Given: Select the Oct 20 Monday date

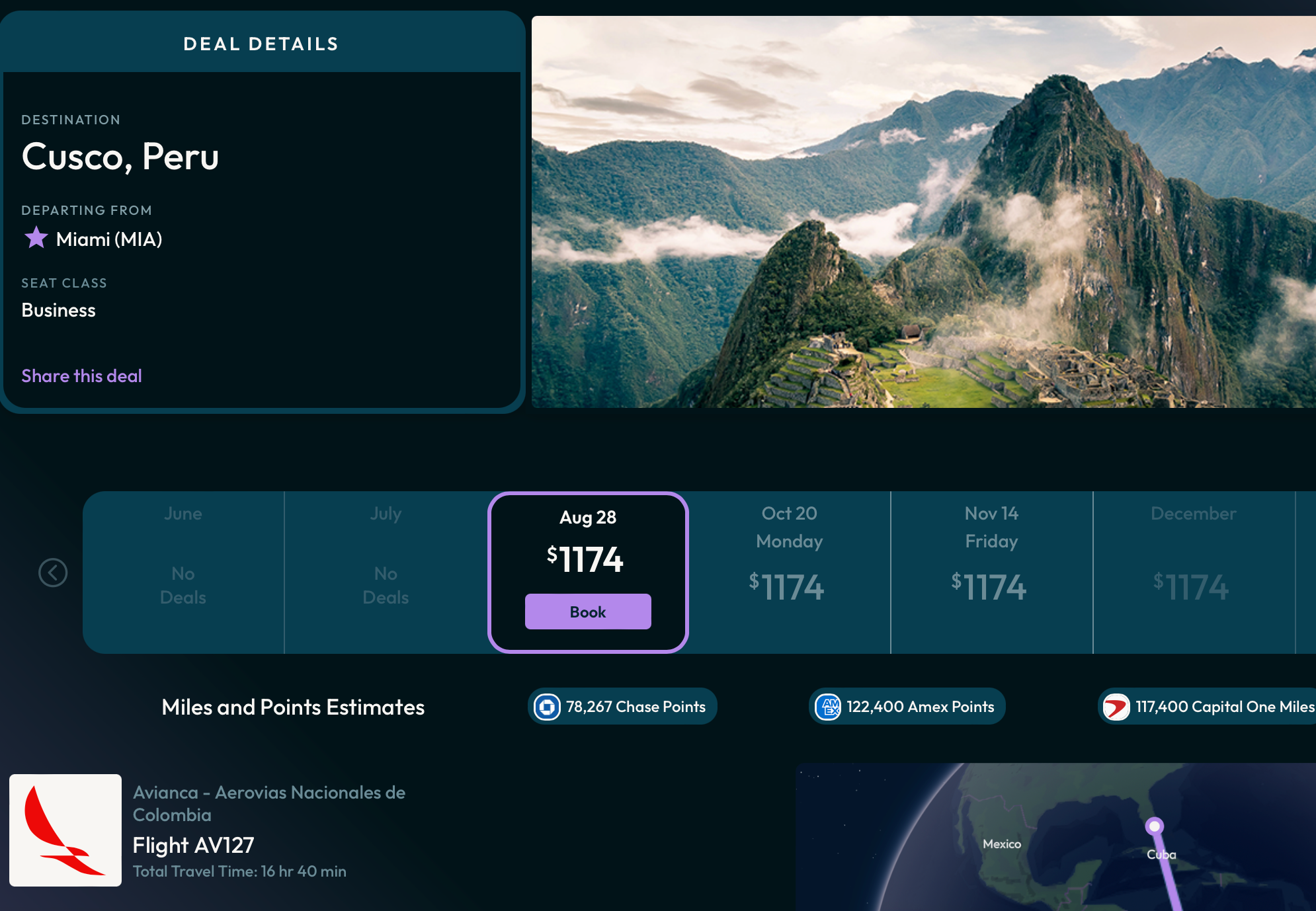Looking at the screenshot, I should point(789,572).
